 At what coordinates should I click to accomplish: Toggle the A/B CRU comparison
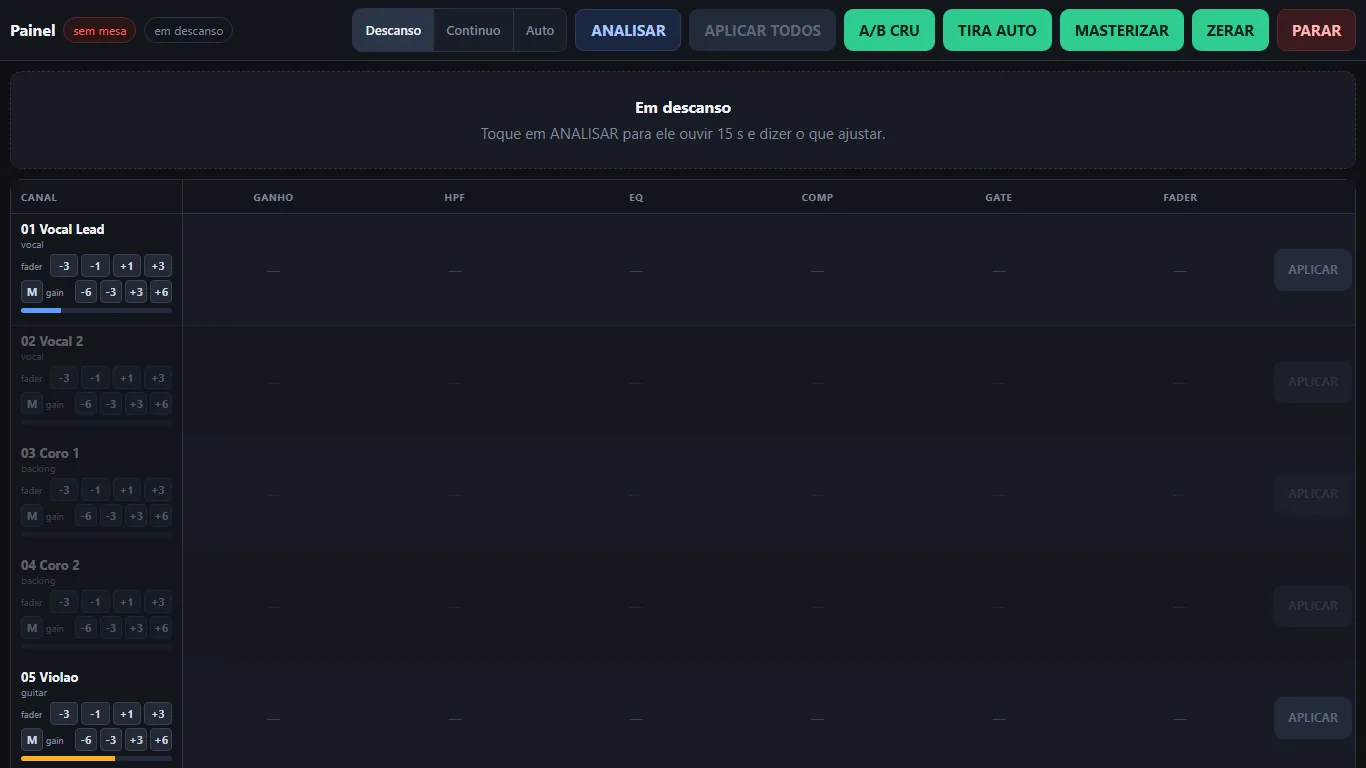click(x=889, y=30)
